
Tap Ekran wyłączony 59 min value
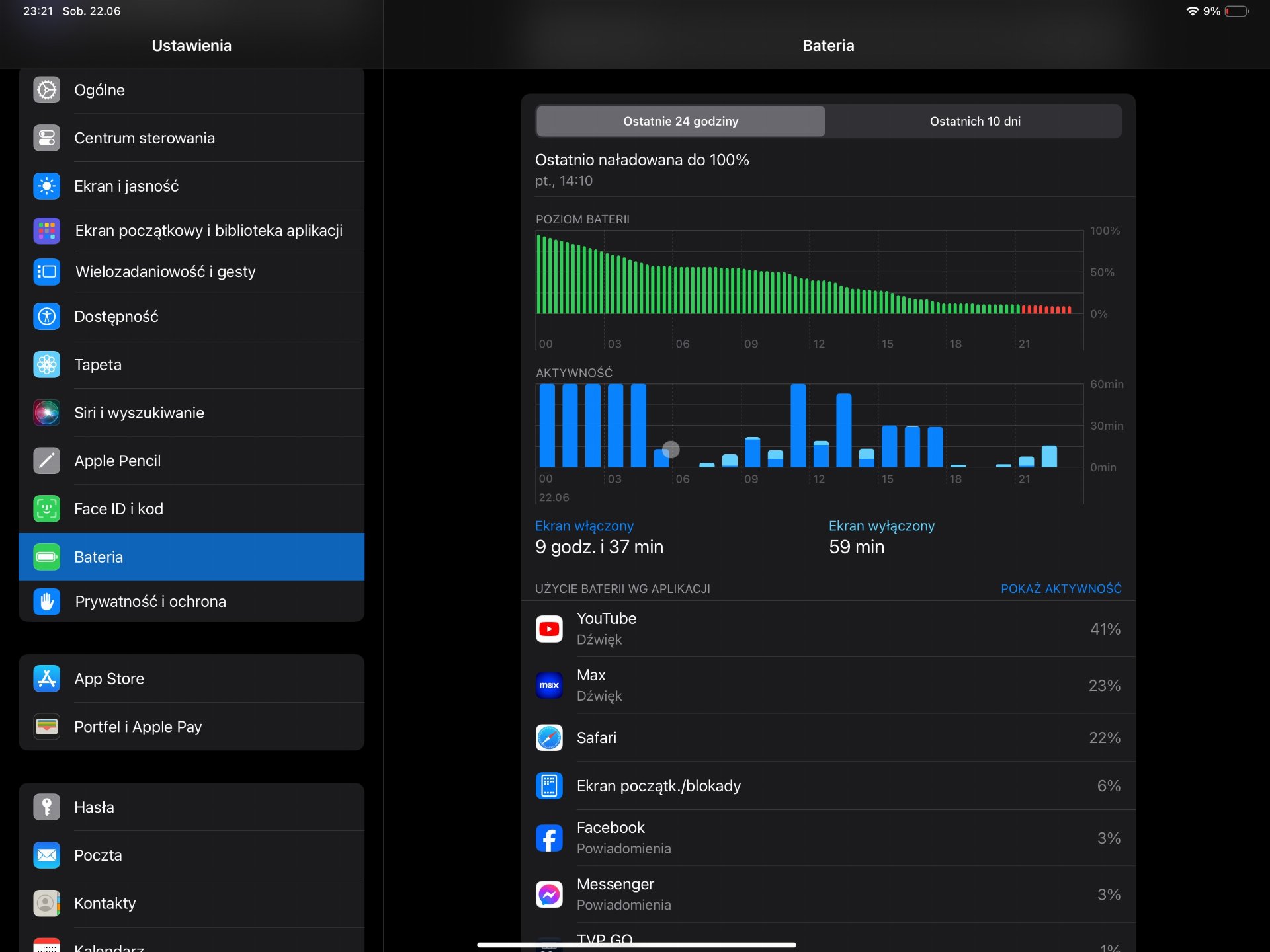pyautogui.click(x=857, y=547)
